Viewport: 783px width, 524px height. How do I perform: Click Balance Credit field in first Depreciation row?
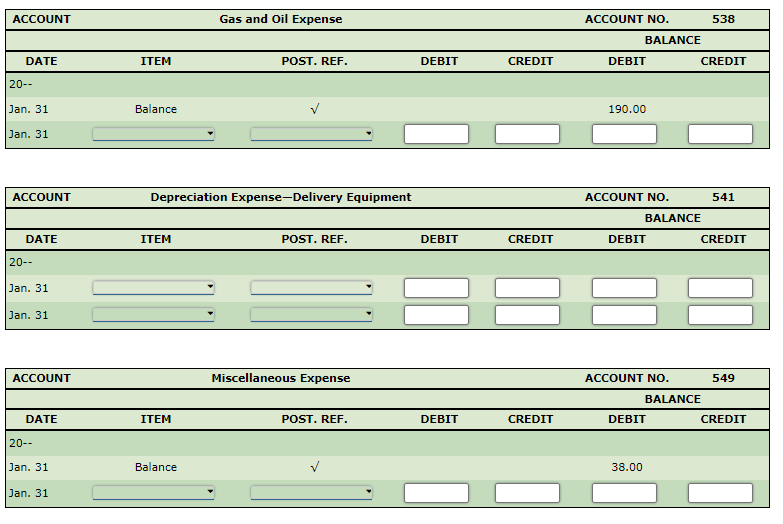click(720, 288)
